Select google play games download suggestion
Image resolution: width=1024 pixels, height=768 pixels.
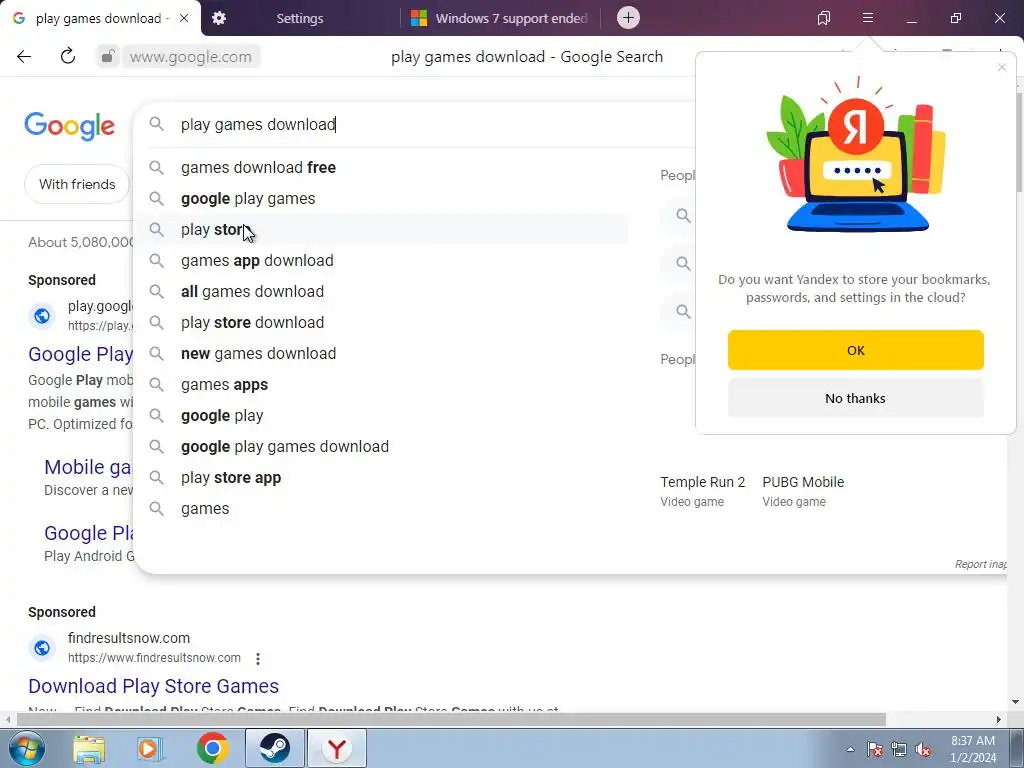coord(383,447)
